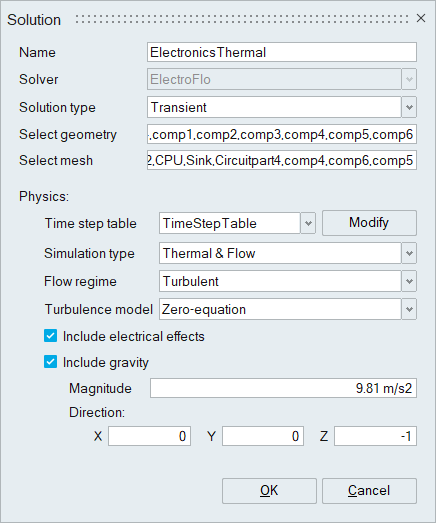Click the Select mesh field
Viewport: 436px width, 523px height.
[x=282, y=160]
